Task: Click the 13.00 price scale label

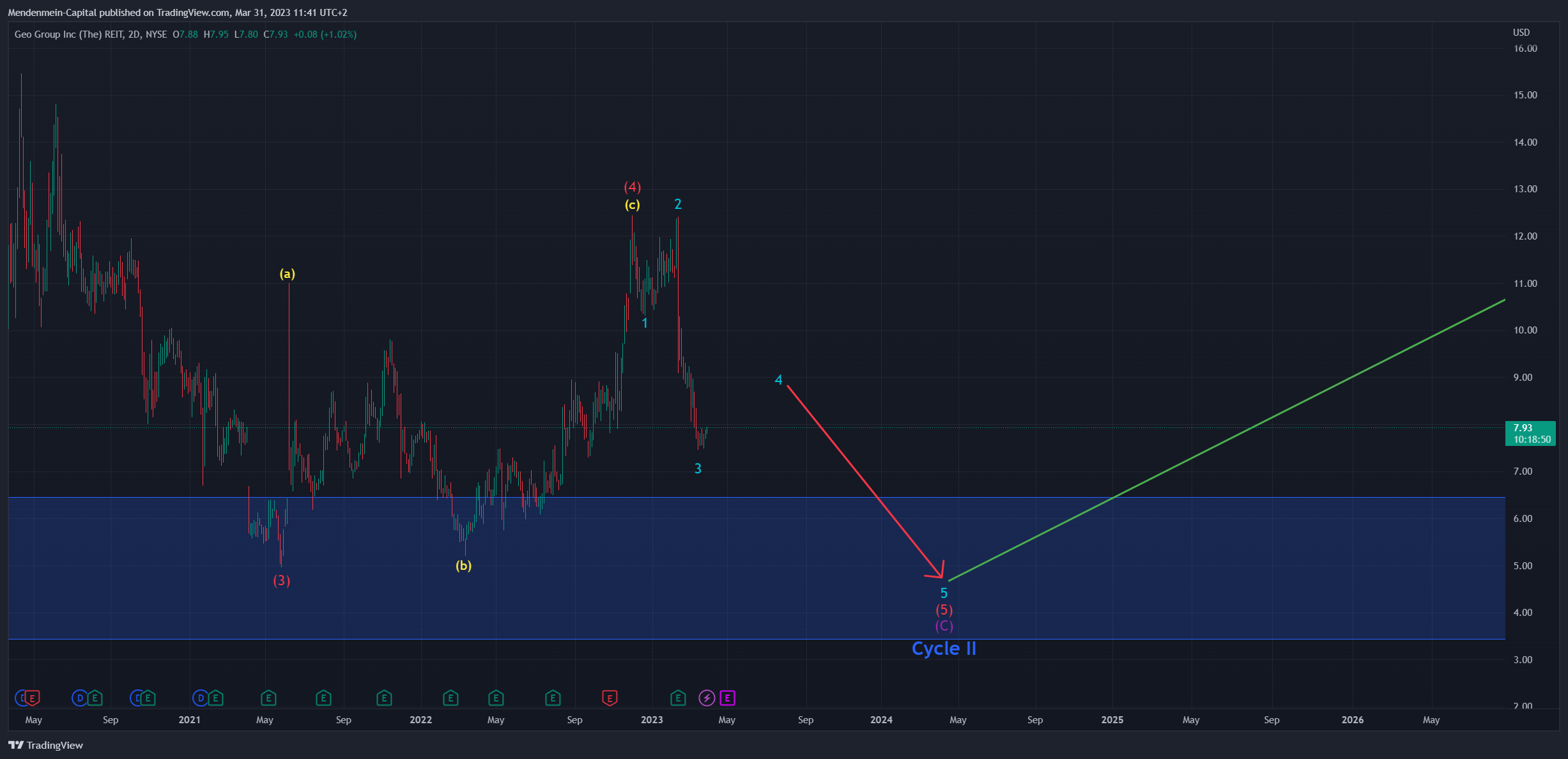Action: click(x=1525, y=189)
